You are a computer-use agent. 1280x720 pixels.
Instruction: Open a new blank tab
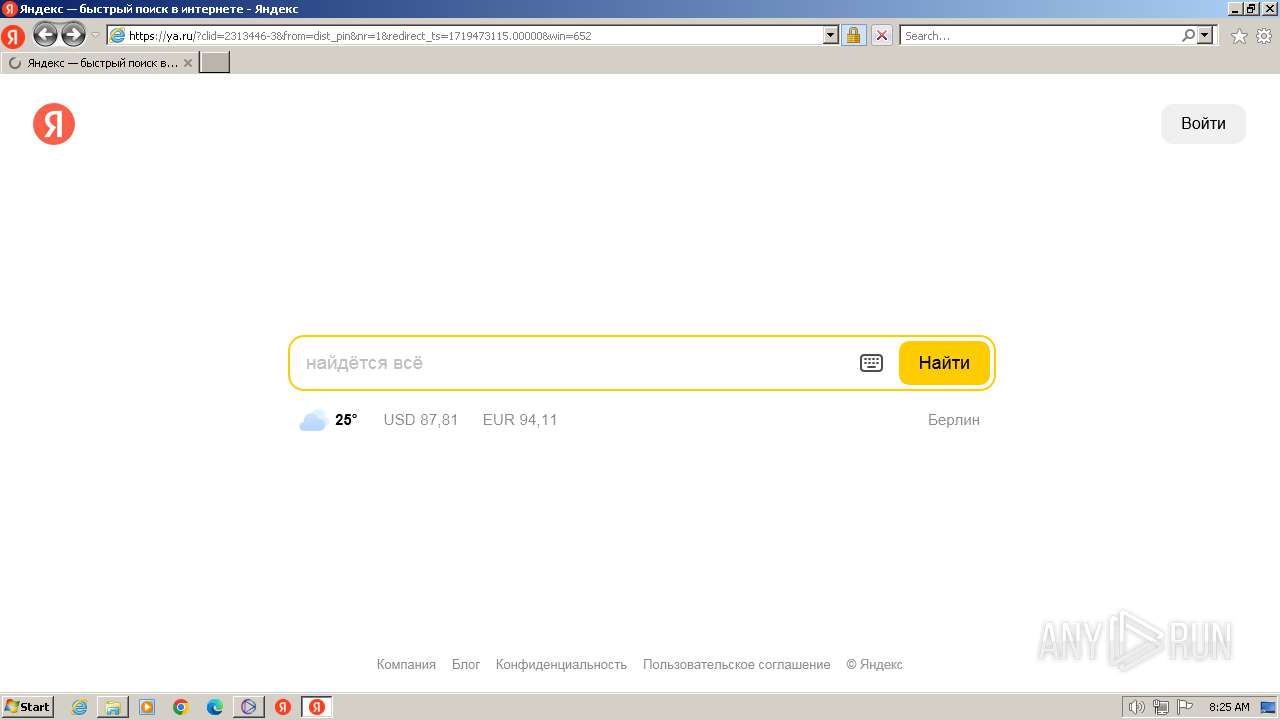click(x=215, y=63)
